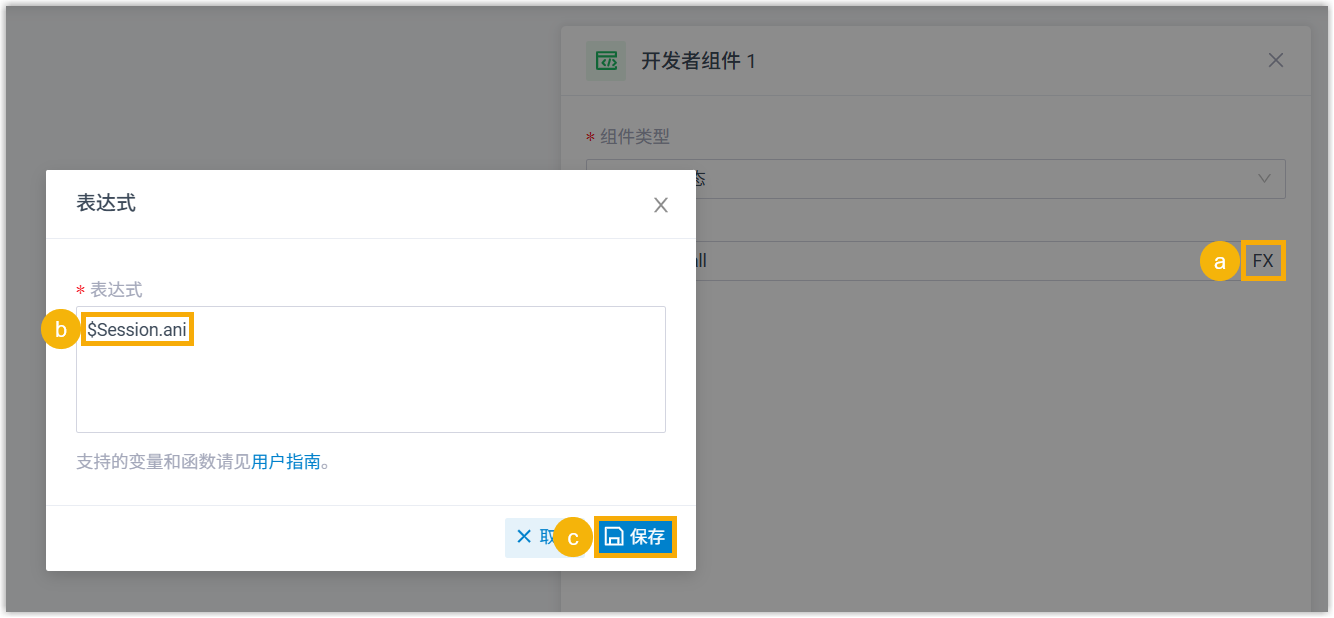Click inside the expression text area
This screenshot has height=618, width=1334.
370,385
